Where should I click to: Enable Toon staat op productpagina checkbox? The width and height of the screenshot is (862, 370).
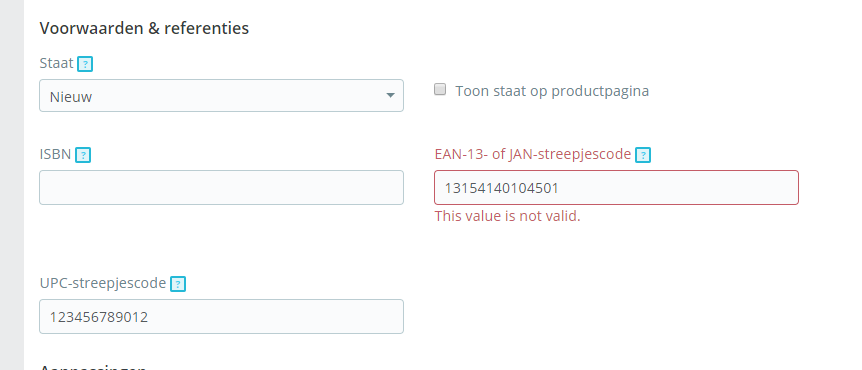(x=440, y=89)
